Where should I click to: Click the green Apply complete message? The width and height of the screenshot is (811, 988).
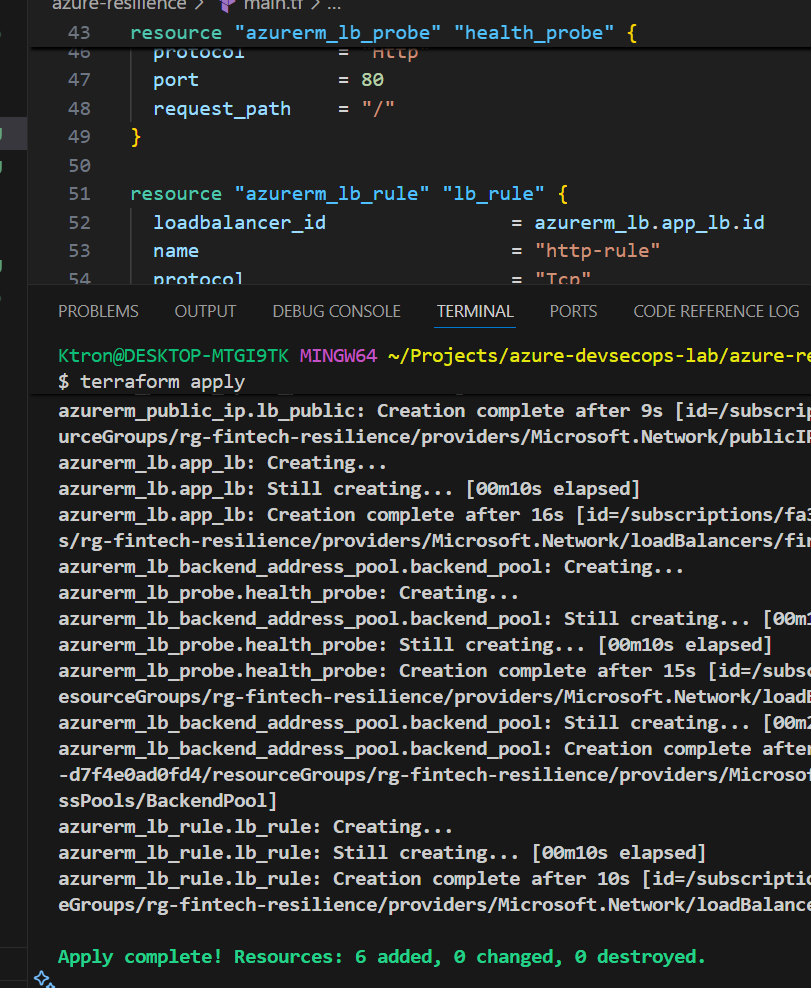381,956
